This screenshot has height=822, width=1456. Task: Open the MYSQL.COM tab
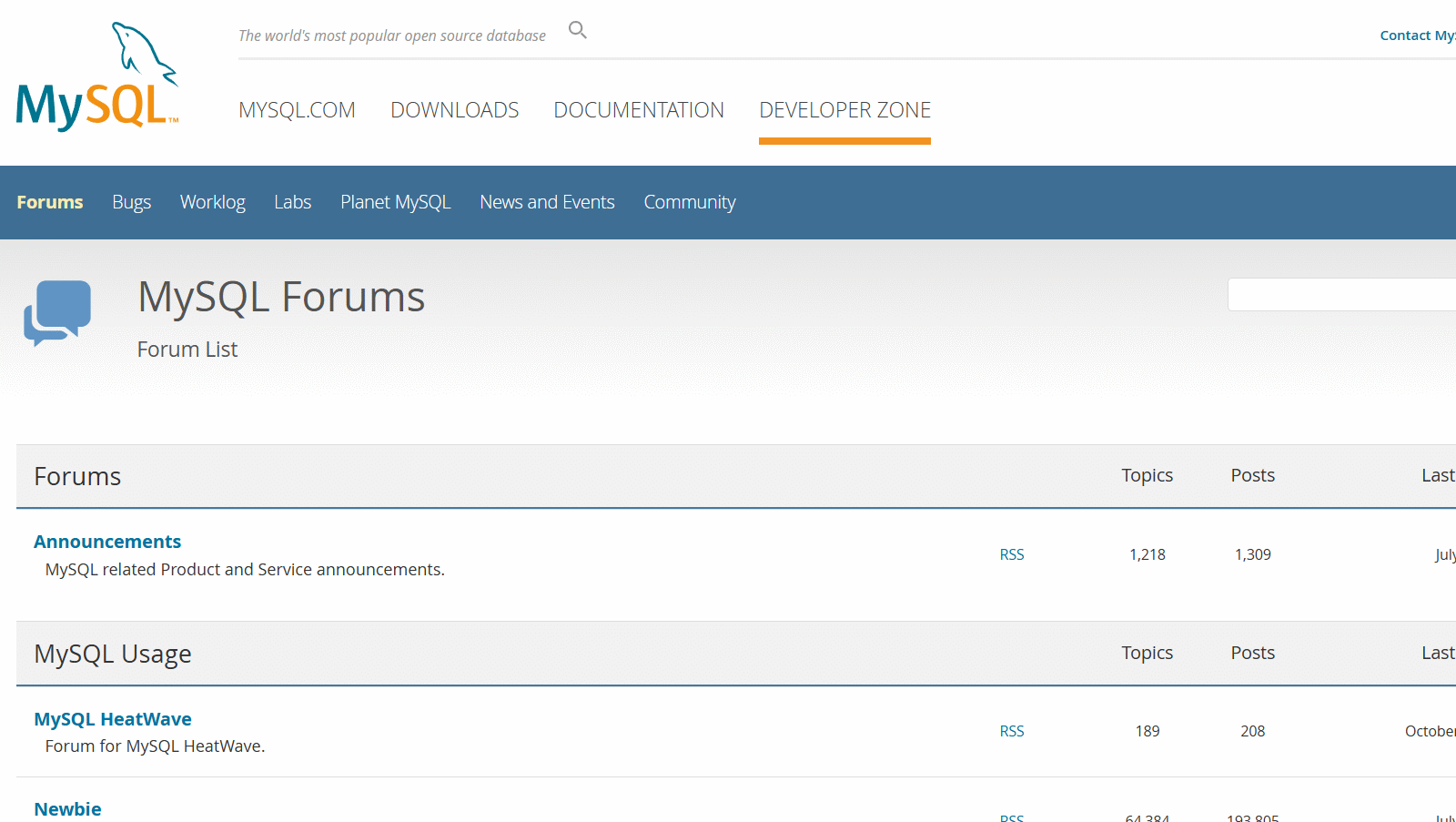pos(297,110)
